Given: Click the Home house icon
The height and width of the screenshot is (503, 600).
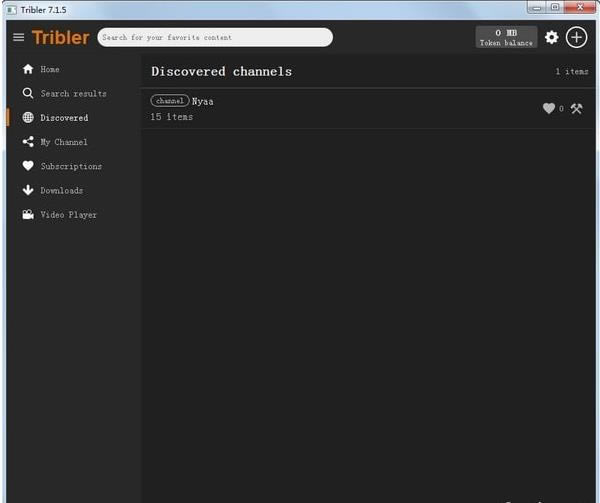Looking at the screenshot, I should point(28,69).
